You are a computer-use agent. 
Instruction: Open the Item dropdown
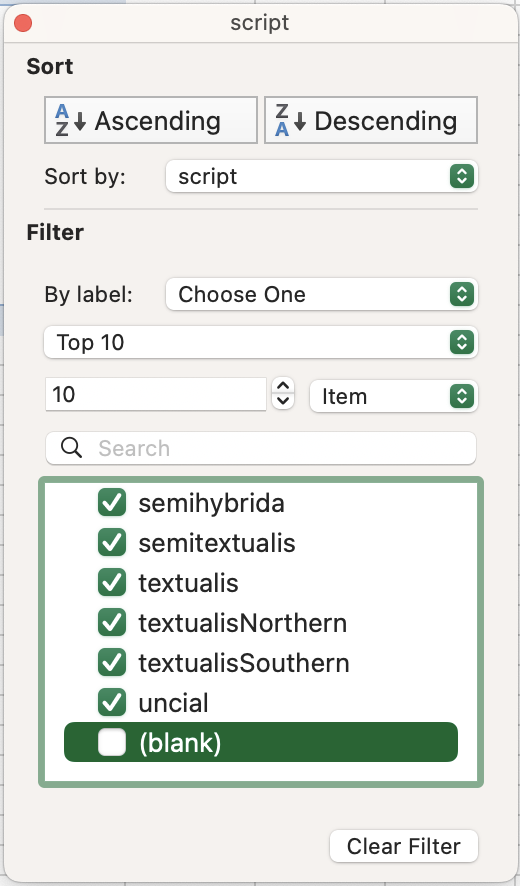(394, 397)
